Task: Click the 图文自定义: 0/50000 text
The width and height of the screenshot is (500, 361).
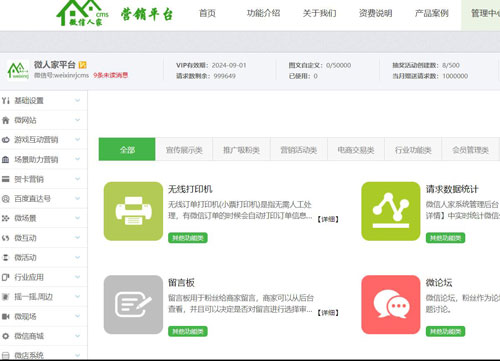Action: tap(320, 65)
